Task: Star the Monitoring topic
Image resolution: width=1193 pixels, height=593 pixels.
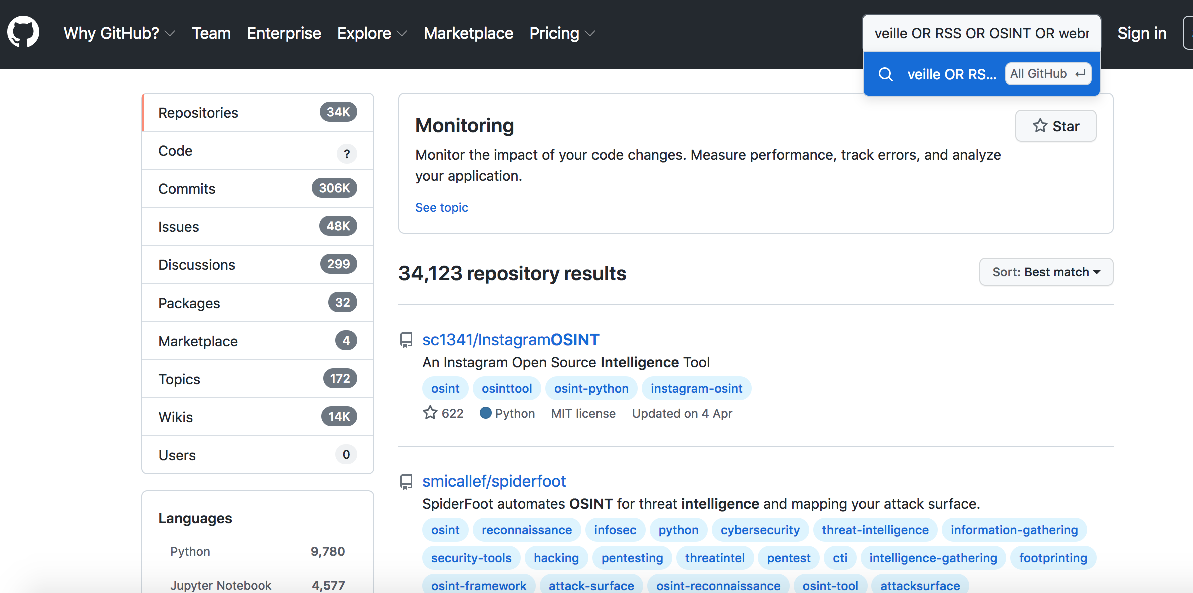Action: coord(1055,126)
